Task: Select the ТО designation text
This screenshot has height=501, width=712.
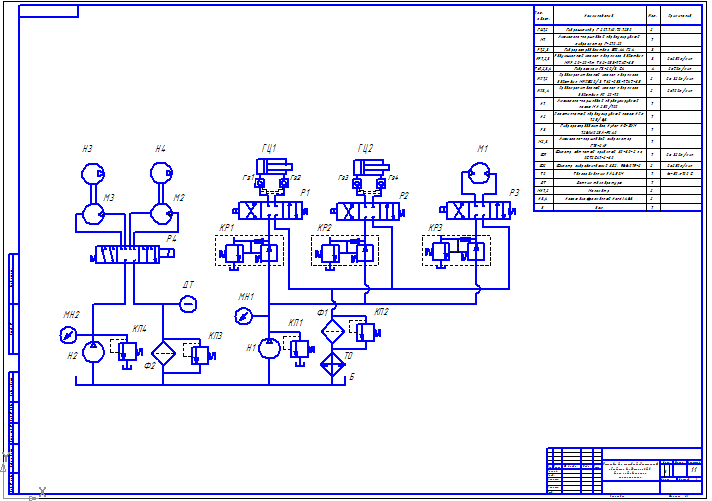Action: point(348,356)
